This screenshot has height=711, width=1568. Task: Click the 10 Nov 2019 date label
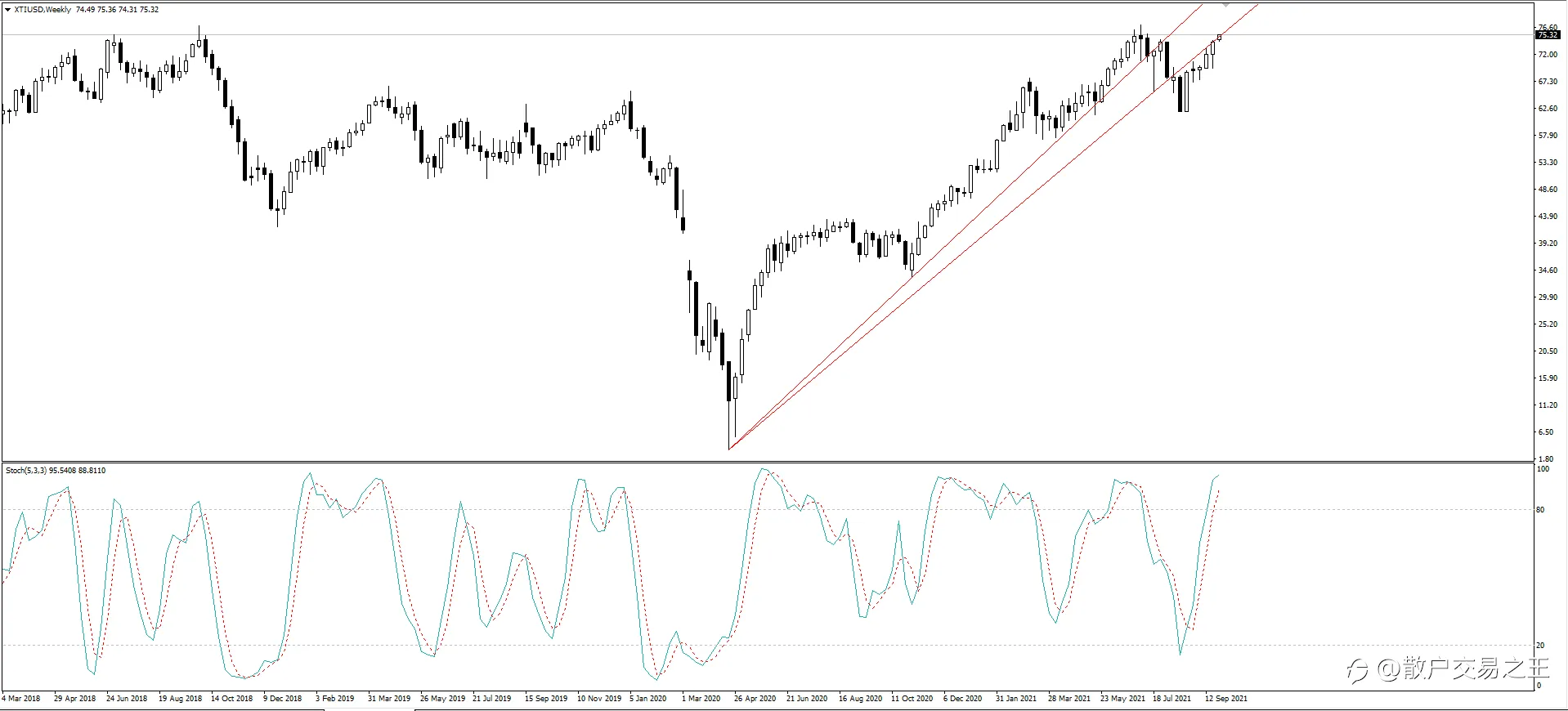(x=599, y=699)
